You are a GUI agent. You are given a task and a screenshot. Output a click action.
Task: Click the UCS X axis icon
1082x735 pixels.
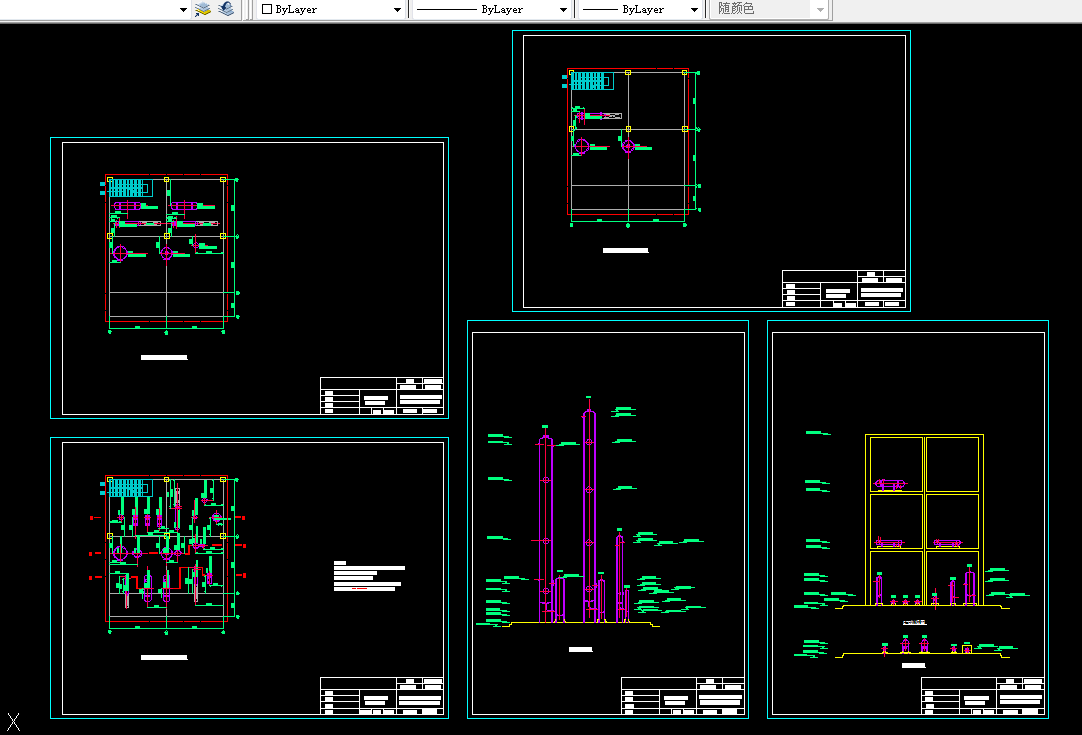[13, 722]
